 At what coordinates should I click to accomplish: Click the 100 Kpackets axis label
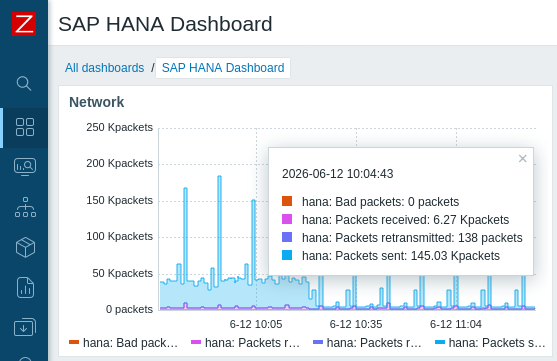click(119, 236)
